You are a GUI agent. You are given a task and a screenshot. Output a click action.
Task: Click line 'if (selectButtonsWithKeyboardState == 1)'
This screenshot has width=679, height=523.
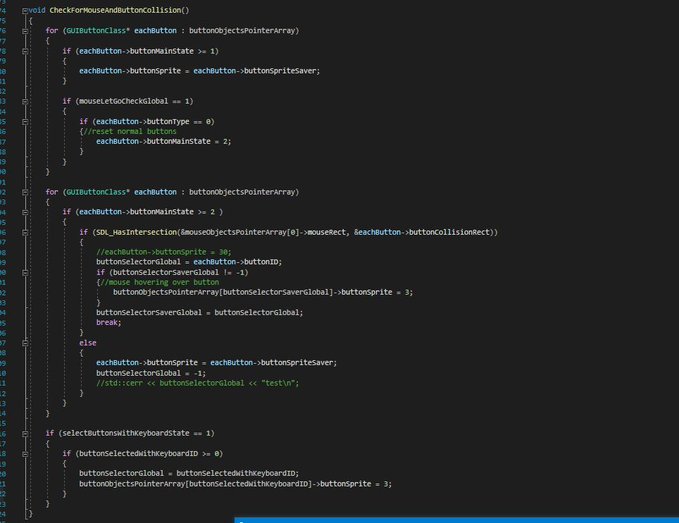[x=130, y=433]
